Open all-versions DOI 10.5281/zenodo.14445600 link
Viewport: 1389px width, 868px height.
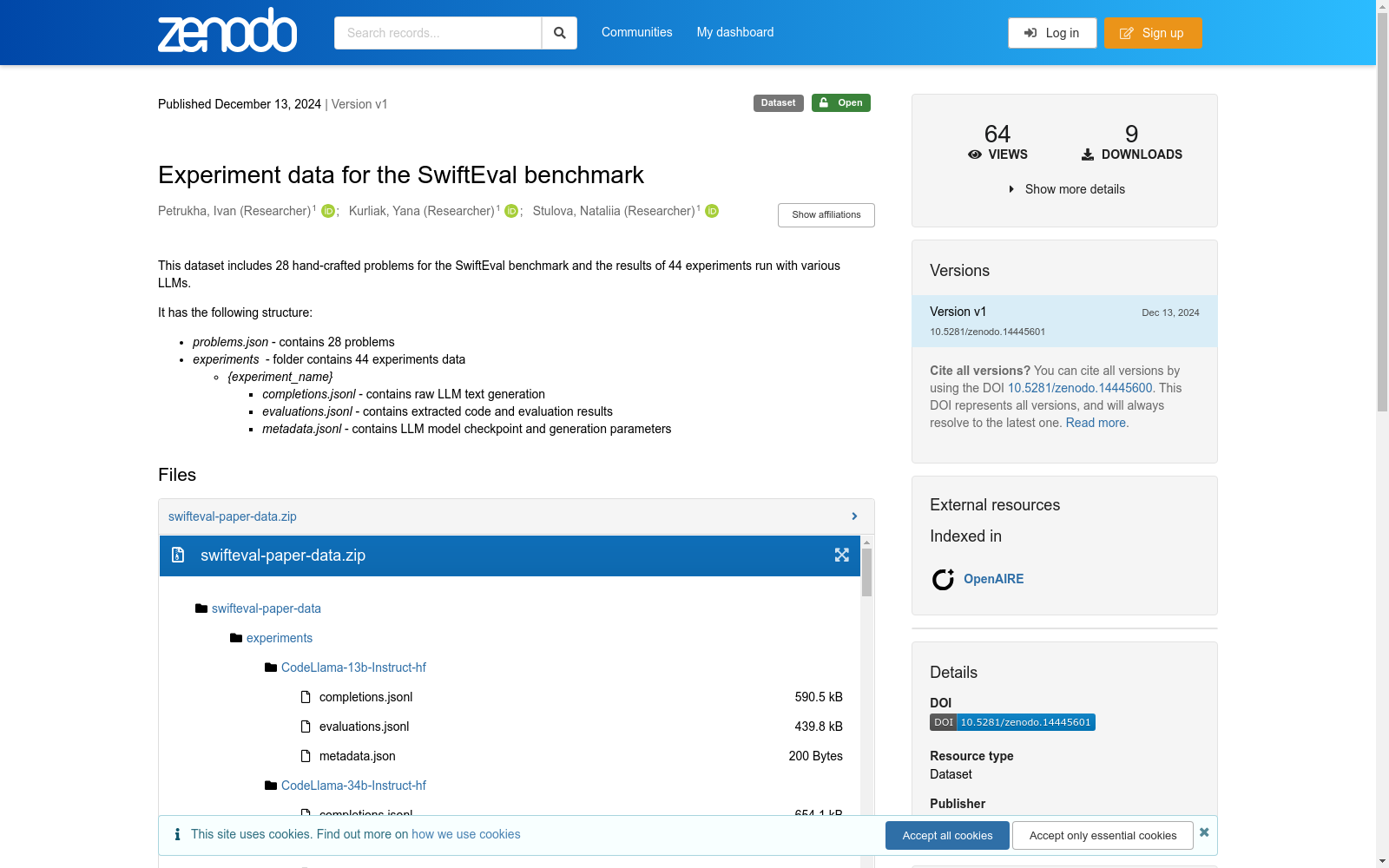pyautogui.click(x=1080, y=388)
